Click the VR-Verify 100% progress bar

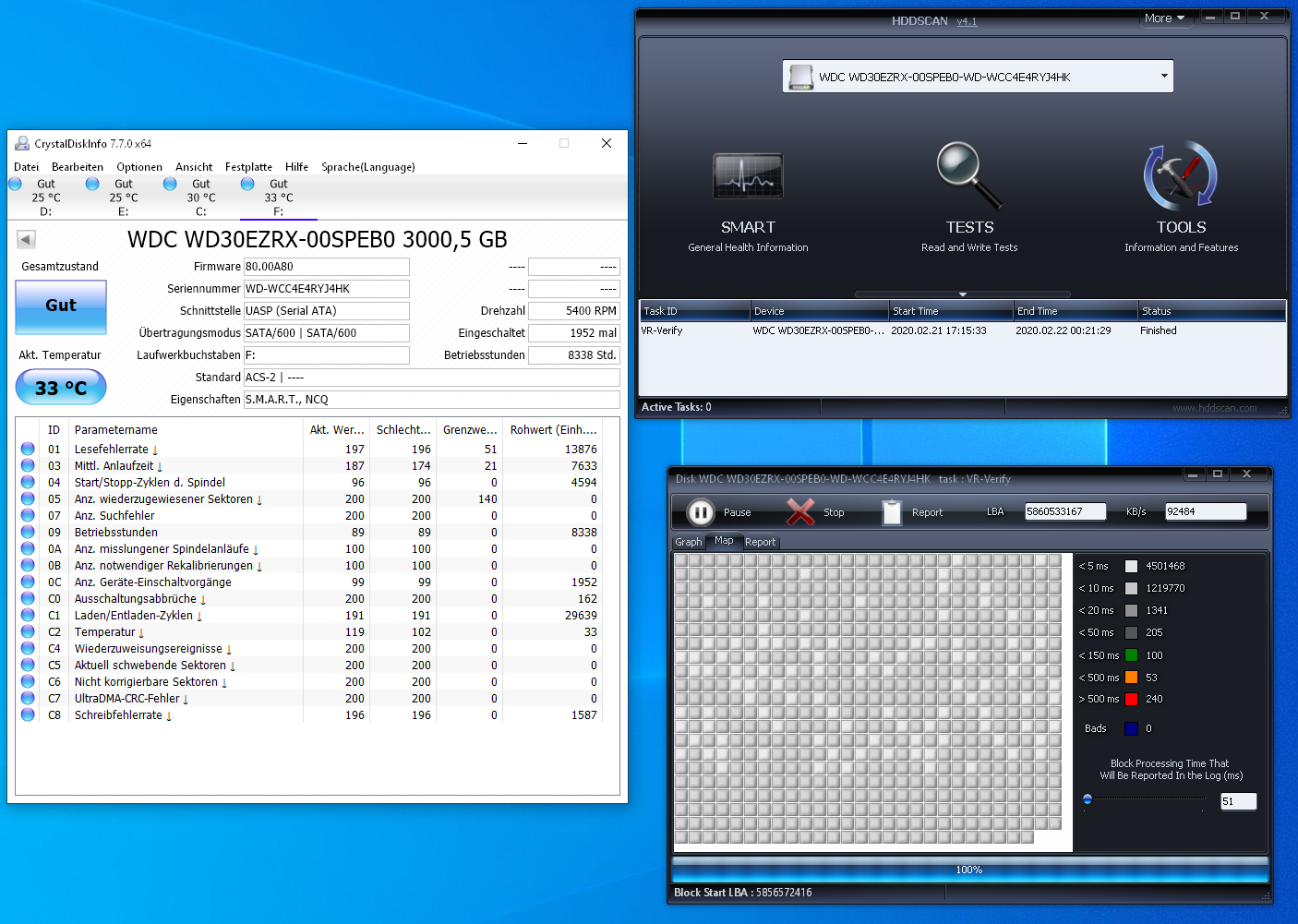970,870
